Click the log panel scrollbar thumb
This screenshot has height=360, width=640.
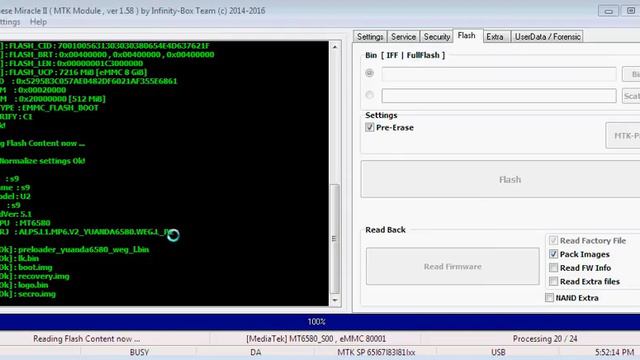point(335,239)
